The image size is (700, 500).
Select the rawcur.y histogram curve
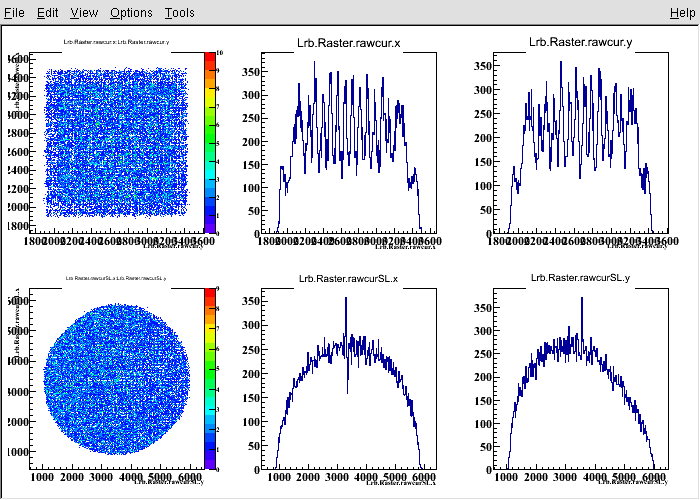pyautogui.click(x=580, y=147)
